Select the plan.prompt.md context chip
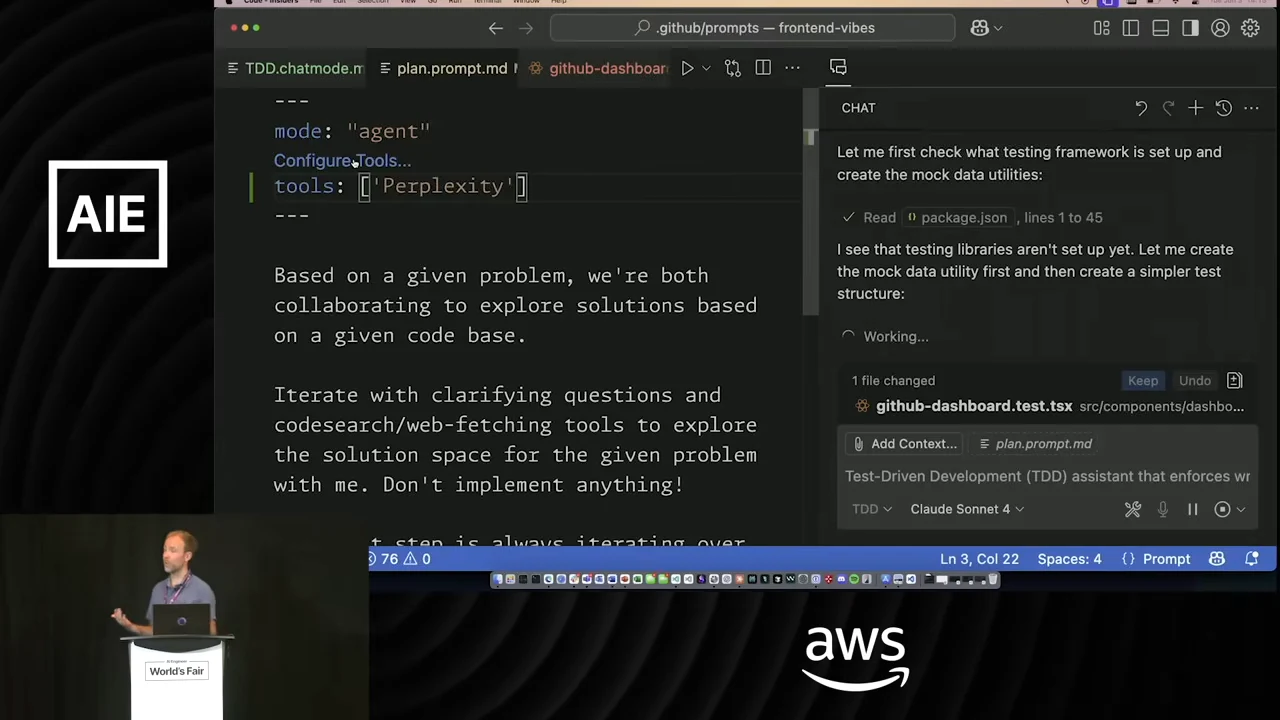The height and width of the screenshot is (720, 1280). tap(1035, 444)
